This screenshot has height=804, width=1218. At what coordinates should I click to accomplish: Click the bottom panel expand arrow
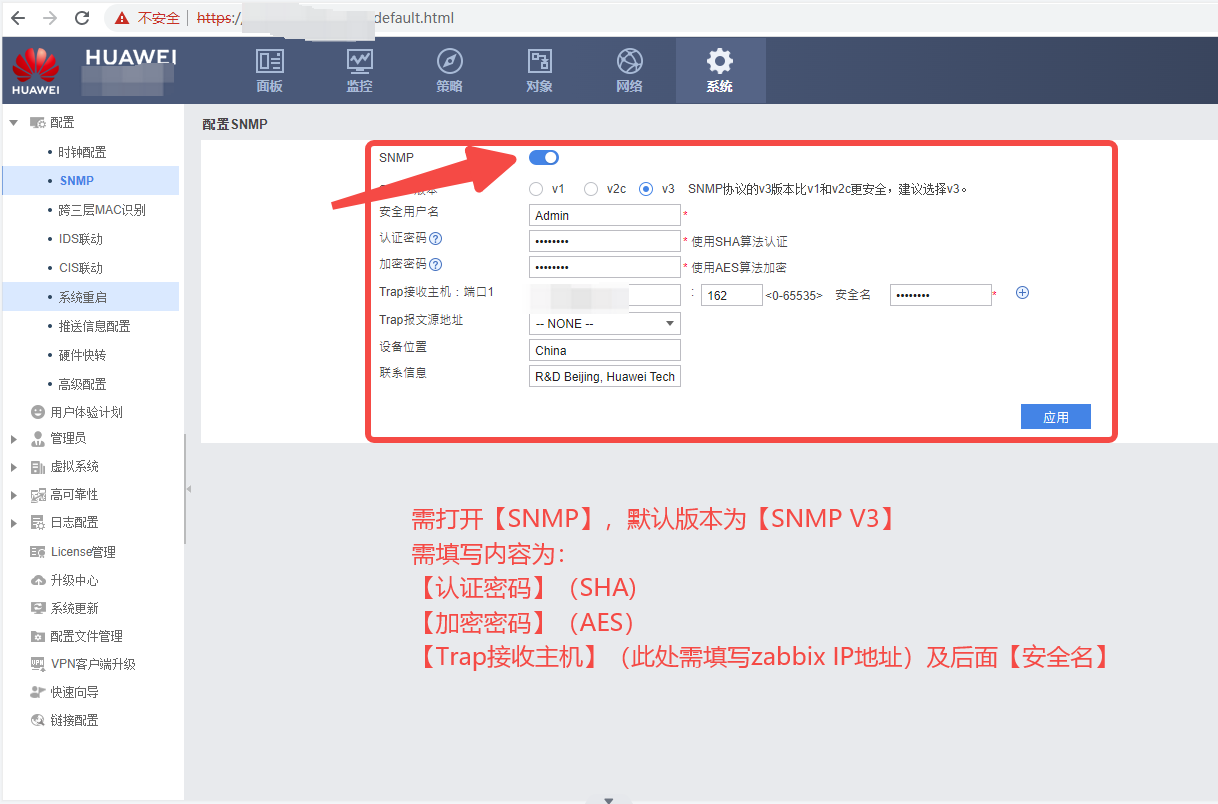tap(609, 800)
